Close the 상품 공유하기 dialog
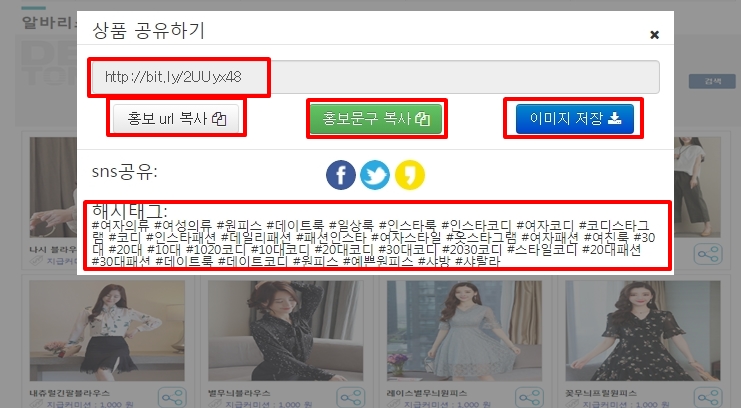The width and height of the screenshot is (741, 408). [x=654, y=35]
